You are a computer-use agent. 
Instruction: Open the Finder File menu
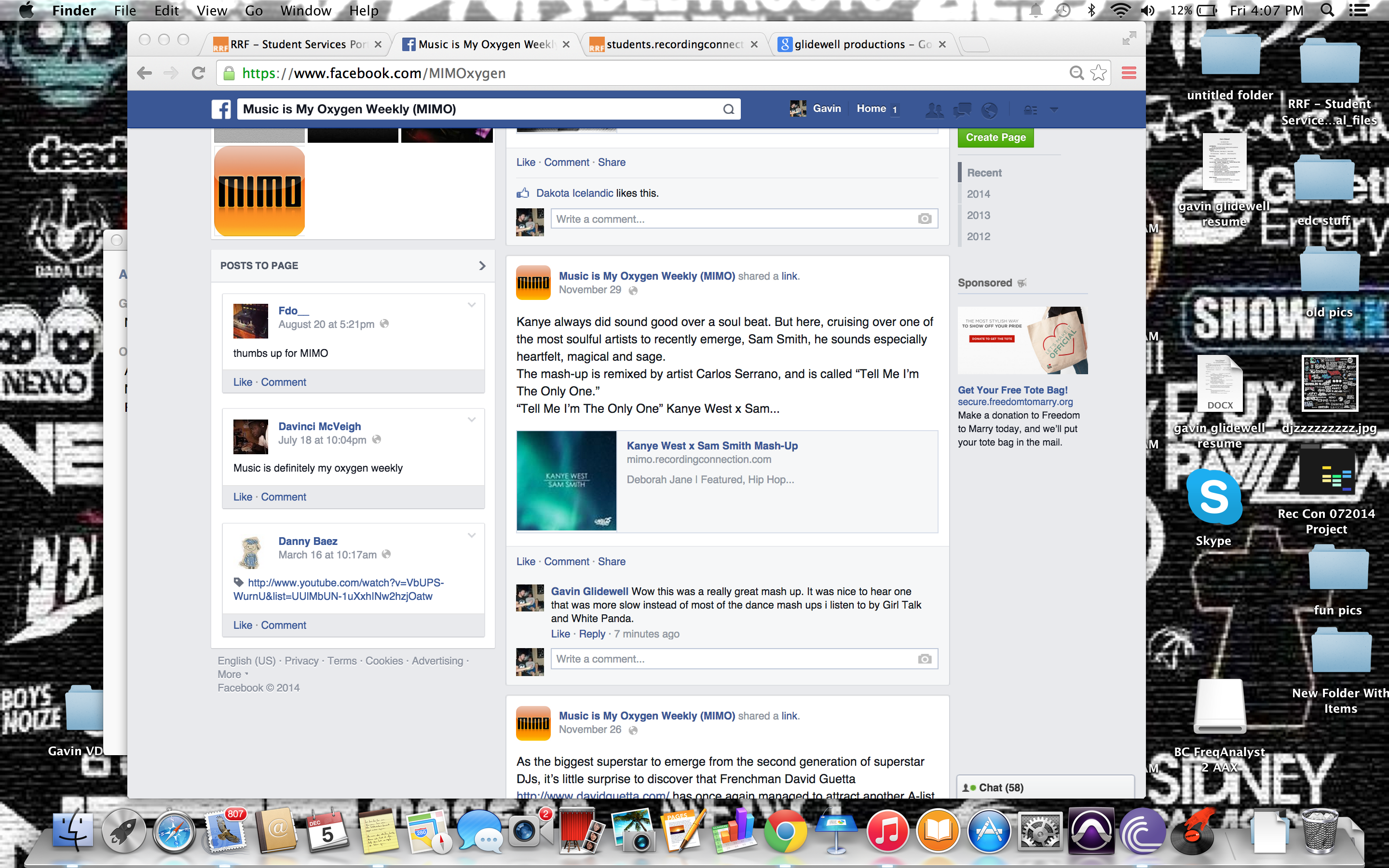[x=124, y=10]
